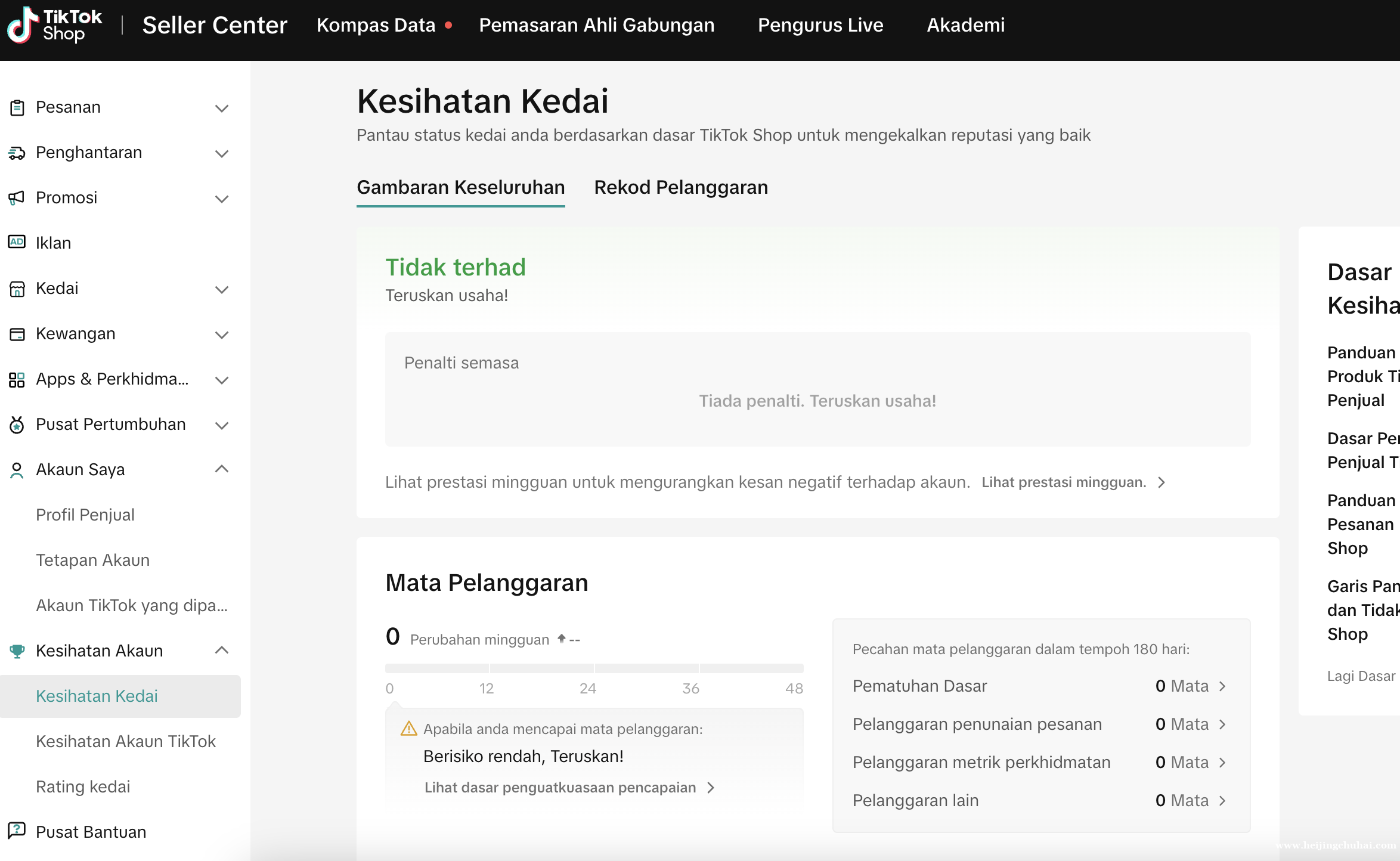The height and width of the screenshot is (861, 1400).
Task: Expand the Pesanan menu chevron
Action: pos(222,108)
